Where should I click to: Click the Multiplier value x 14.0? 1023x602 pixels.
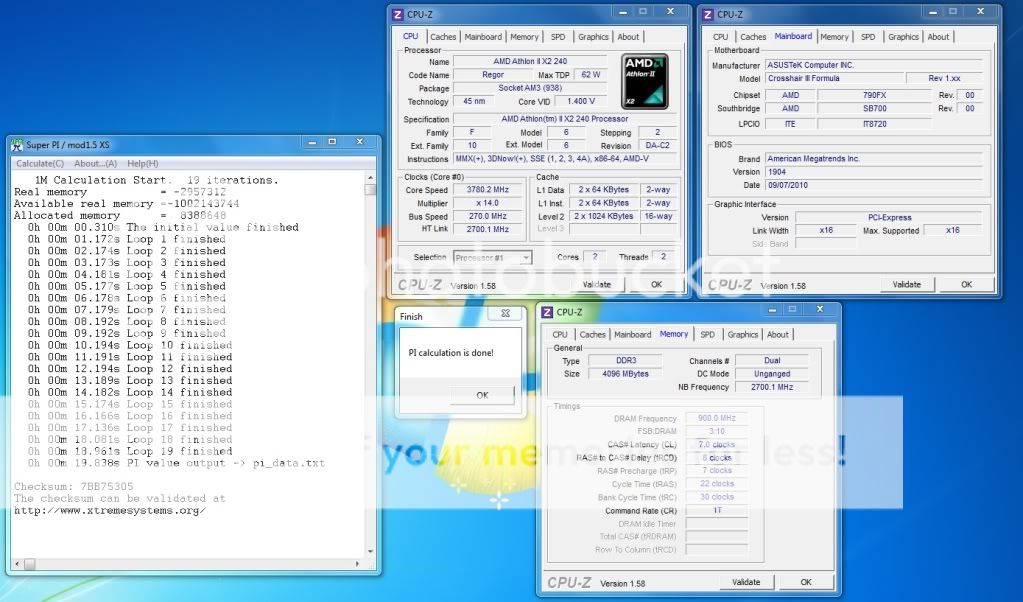(487, 203)
